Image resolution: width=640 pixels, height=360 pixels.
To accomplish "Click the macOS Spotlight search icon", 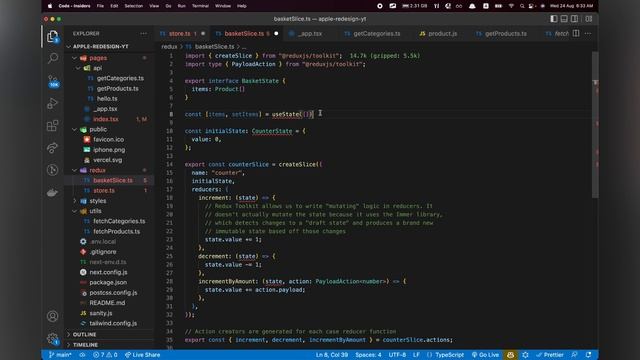I will coord(522,6).
